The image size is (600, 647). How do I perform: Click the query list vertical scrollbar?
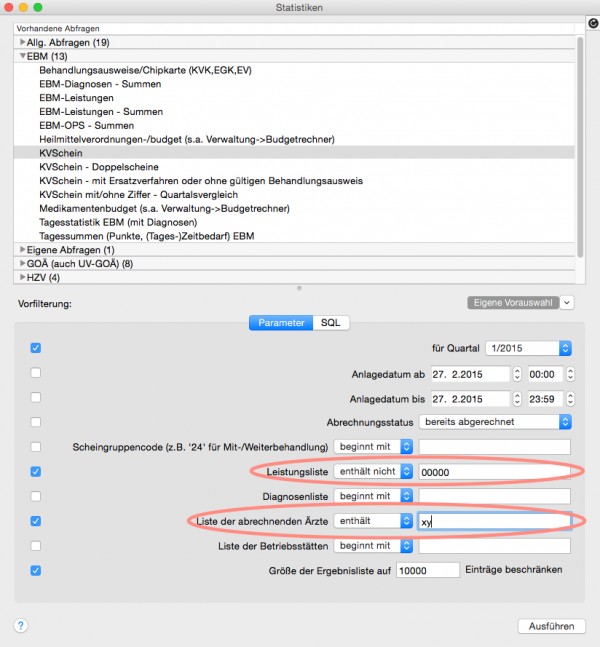[580, 146]
